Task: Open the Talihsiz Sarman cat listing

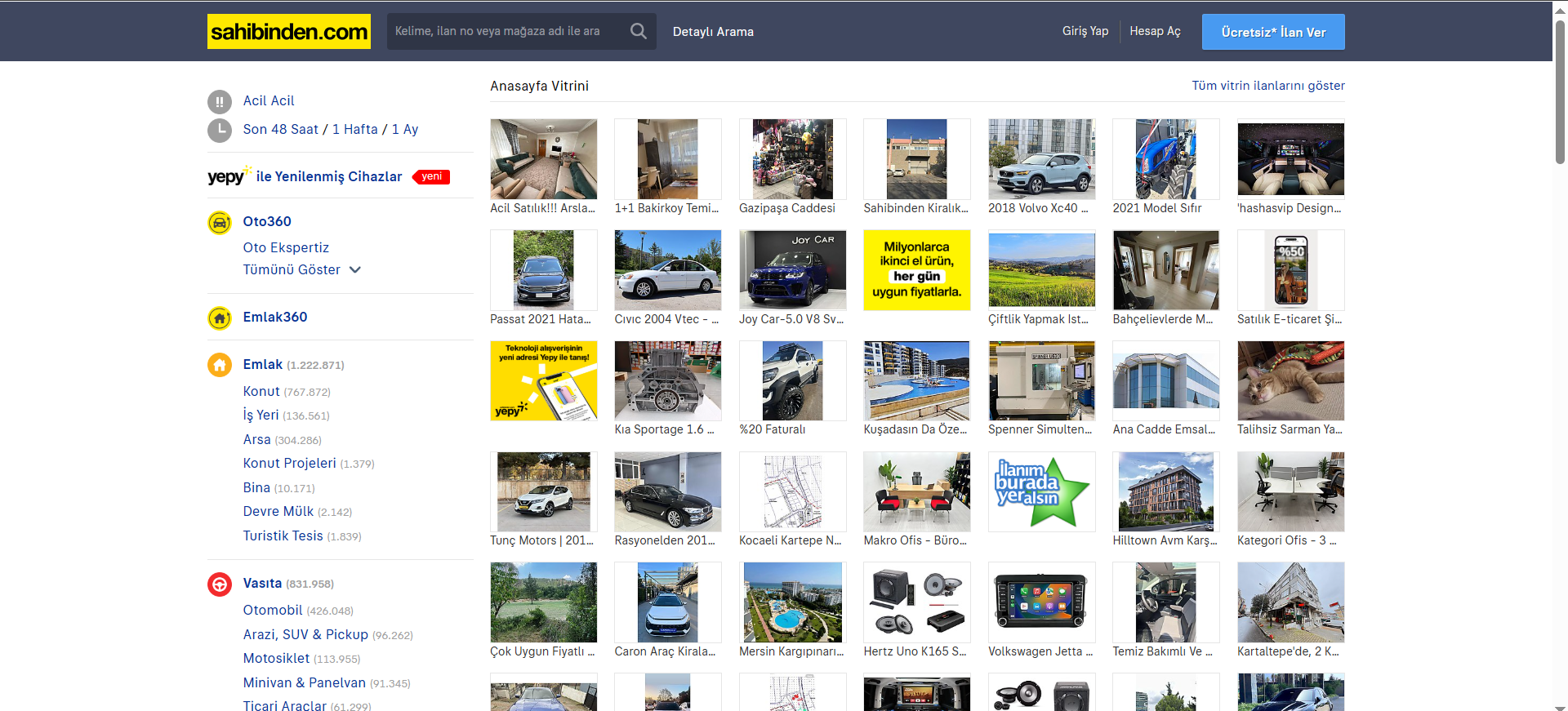Action: click(1291, 380)
